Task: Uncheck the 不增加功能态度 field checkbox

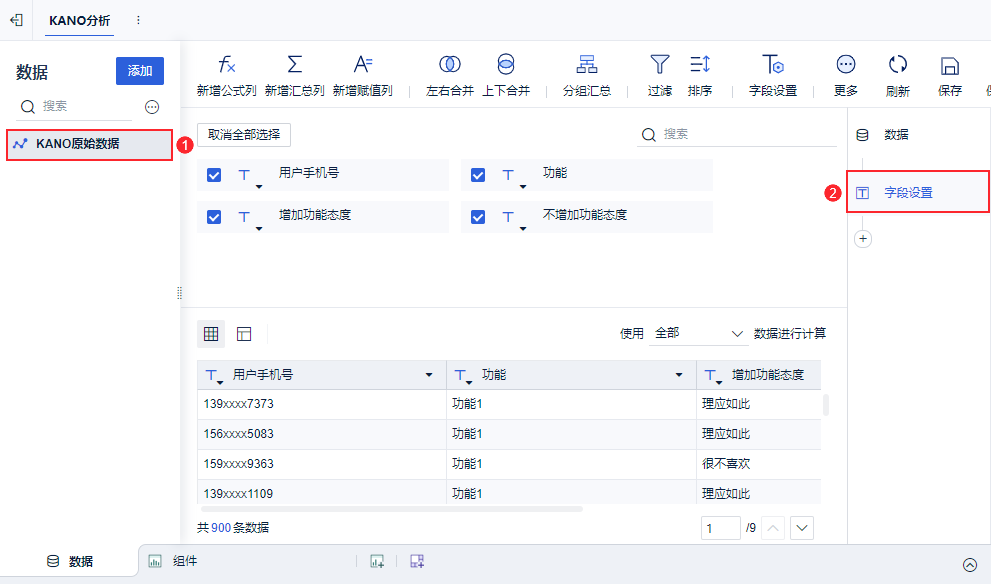Action: click(x=478, y=217)
